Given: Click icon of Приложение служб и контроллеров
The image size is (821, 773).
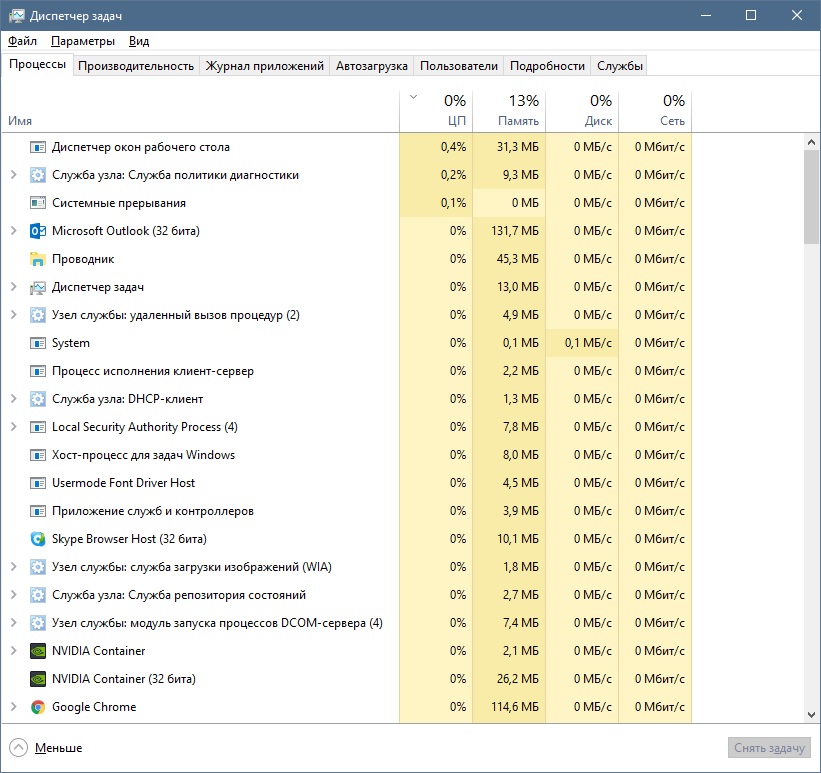Looking at the screenshot, I should pyautogui.click(x=38, y=511).
